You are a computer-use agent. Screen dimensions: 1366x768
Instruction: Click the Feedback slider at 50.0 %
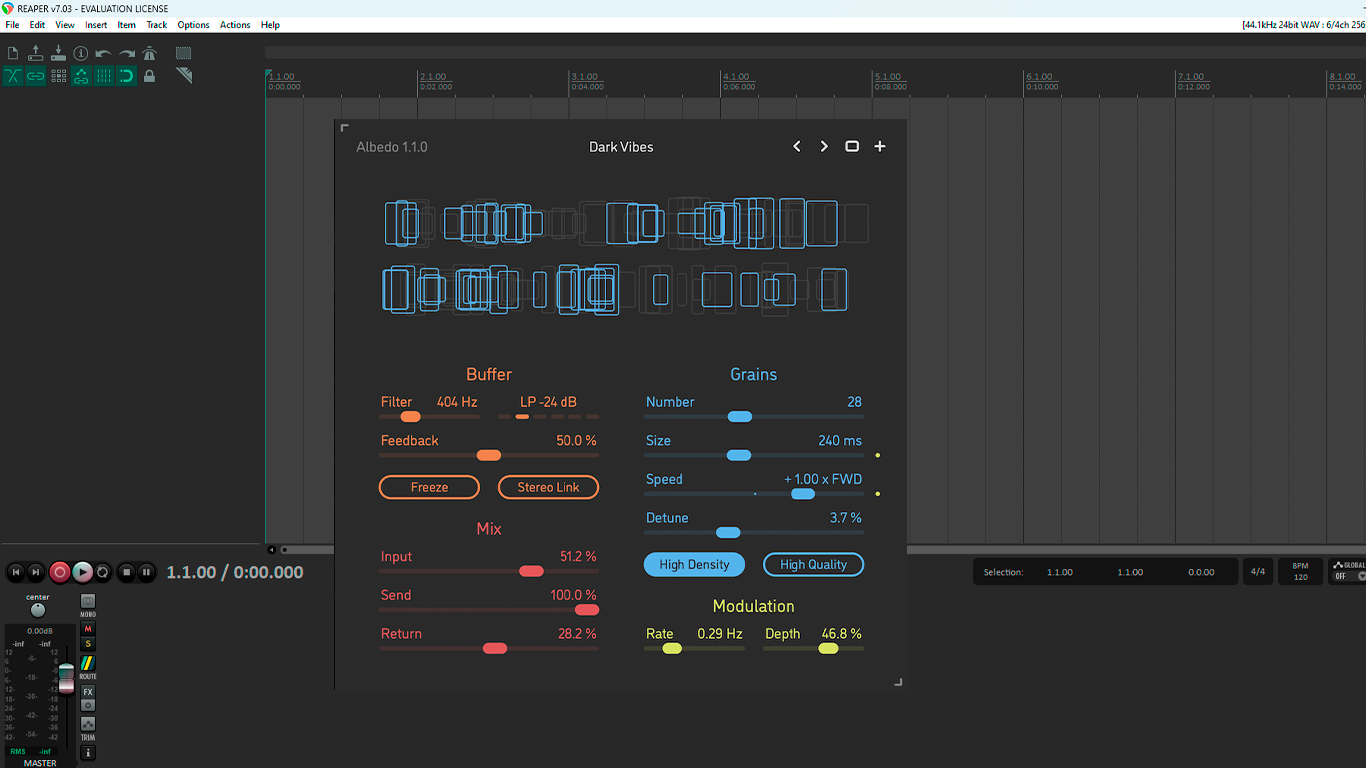click(x=489, y=455)
